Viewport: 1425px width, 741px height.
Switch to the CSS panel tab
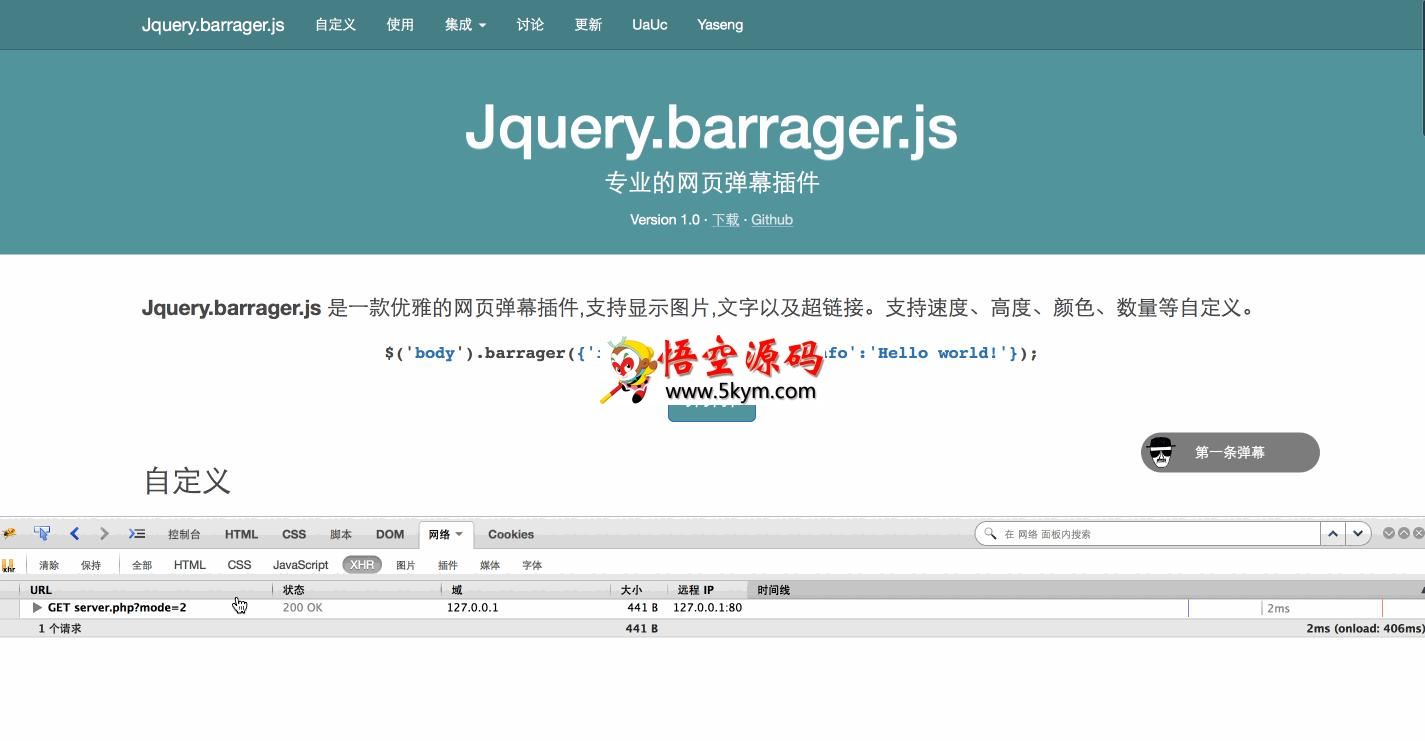click(294, 534)
